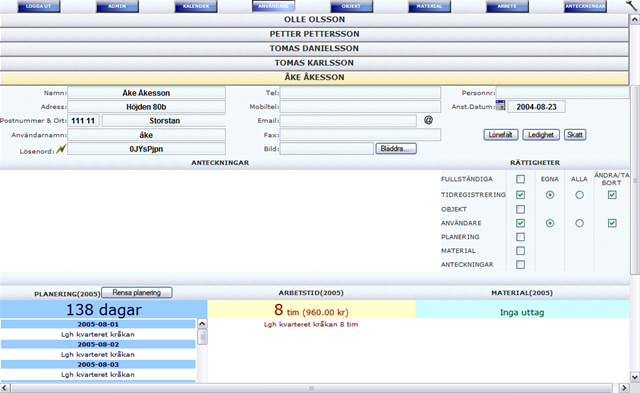Open the ADMIN menu
This screenshot has width=640, height=393.
[117, 6]
